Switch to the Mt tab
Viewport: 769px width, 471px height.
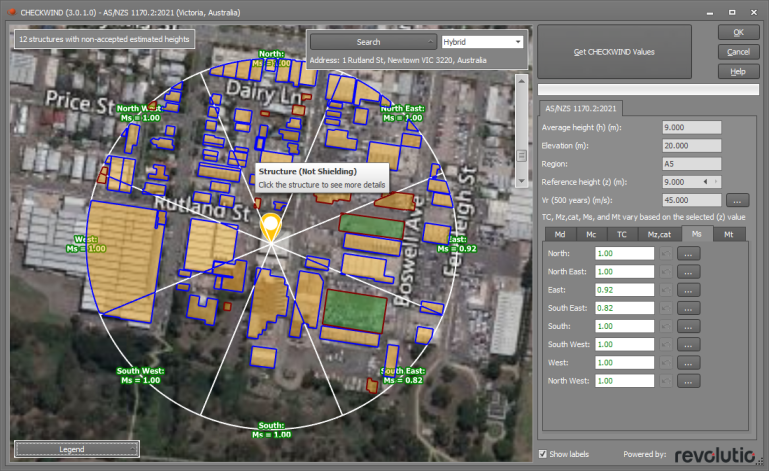(729, 235)
